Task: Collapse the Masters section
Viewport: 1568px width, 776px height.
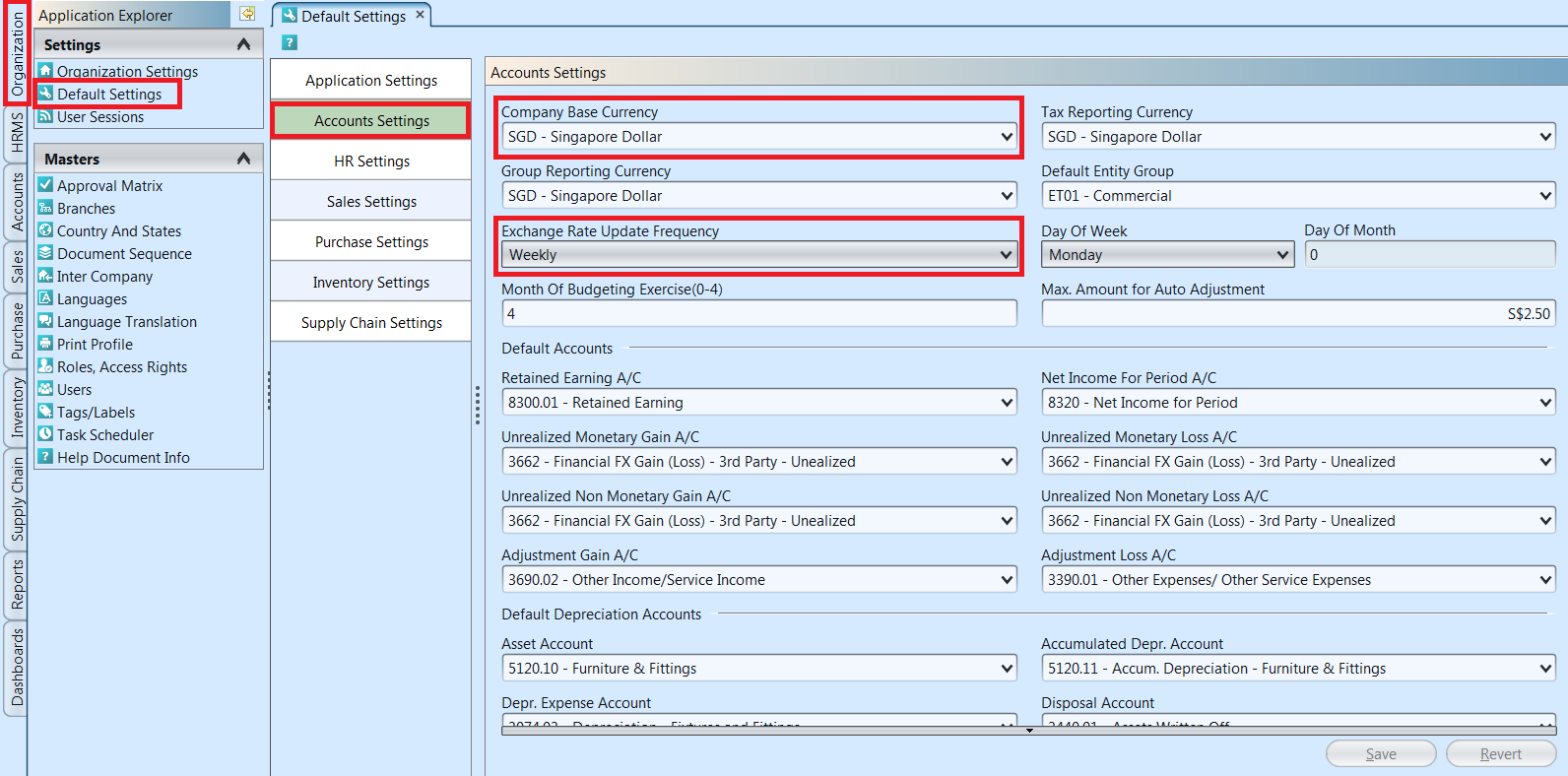Action: click(x=243, y=159)
